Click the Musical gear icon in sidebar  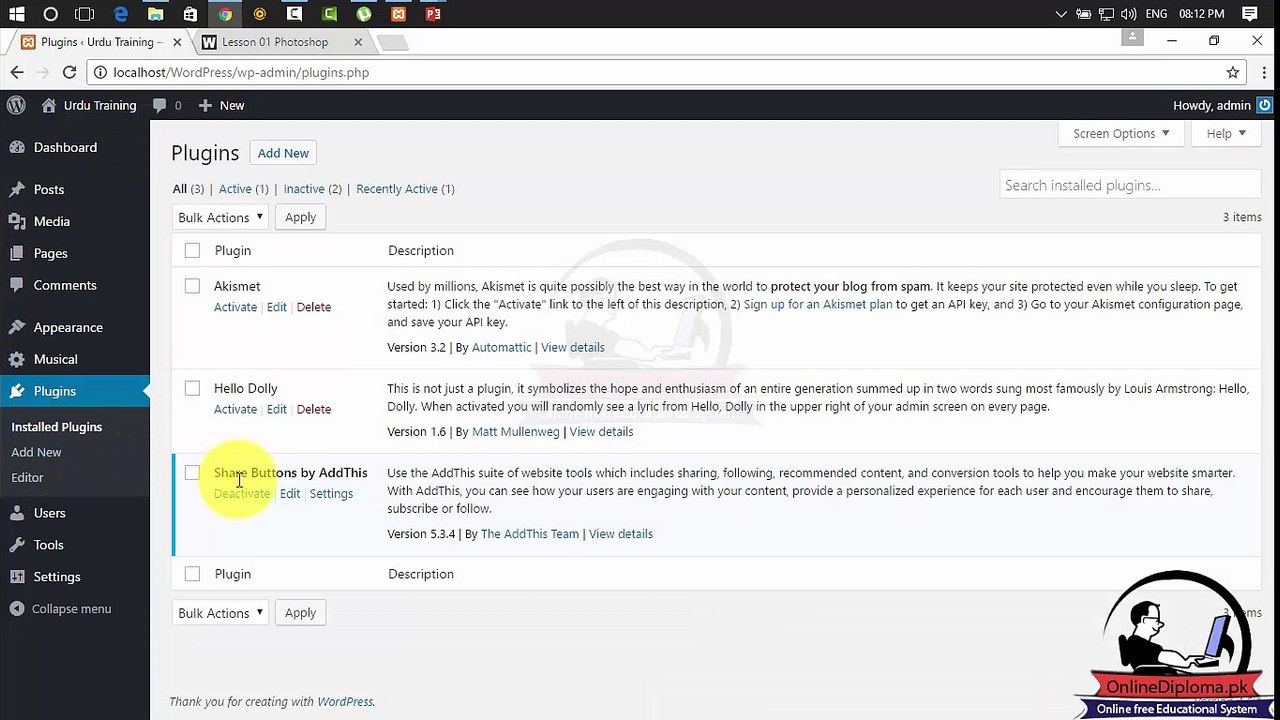(x=17, y=359)
